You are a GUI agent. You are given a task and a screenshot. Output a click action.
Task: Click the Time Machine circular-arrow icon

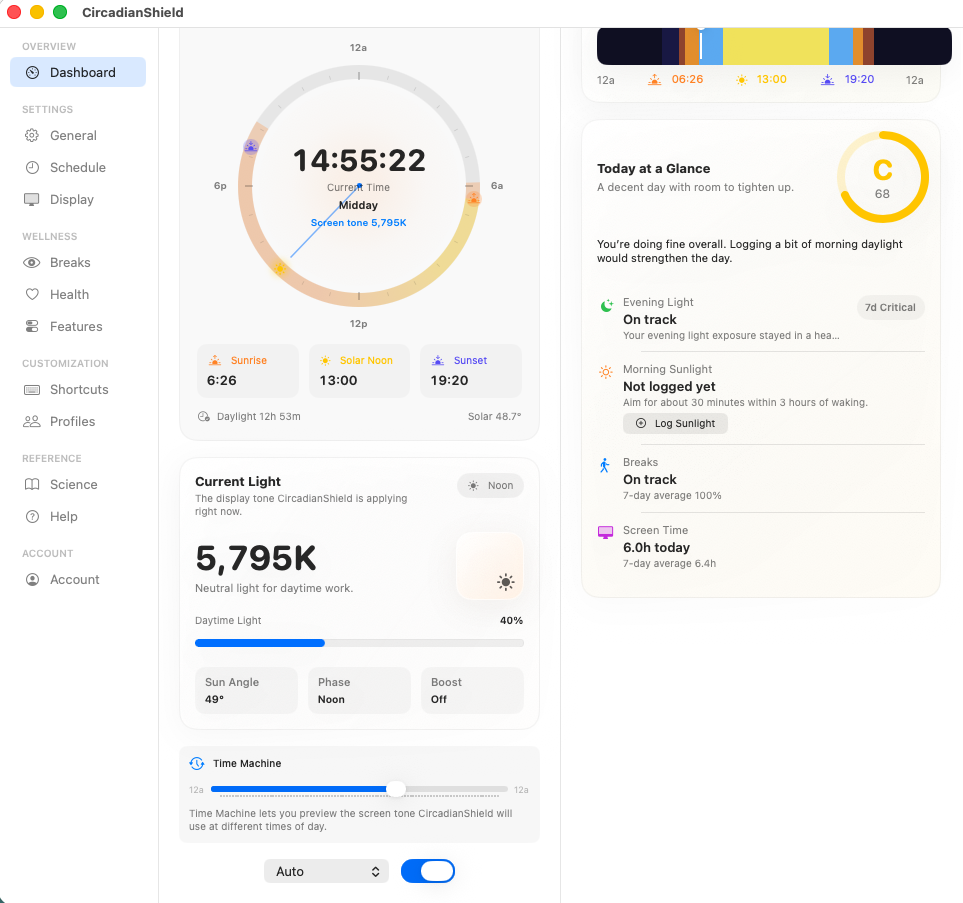[x=197, y=763]
